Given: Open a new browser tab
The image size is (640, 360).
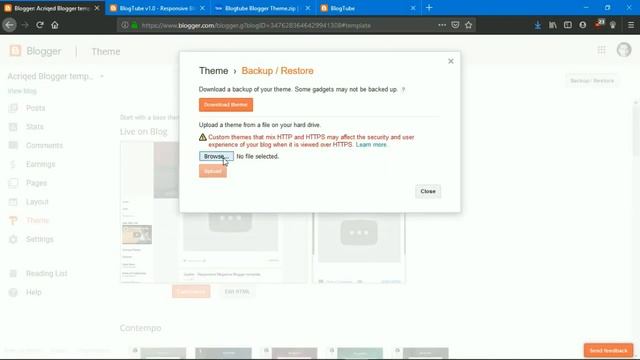Looking at the screenshot, I should tap(429, 8).
